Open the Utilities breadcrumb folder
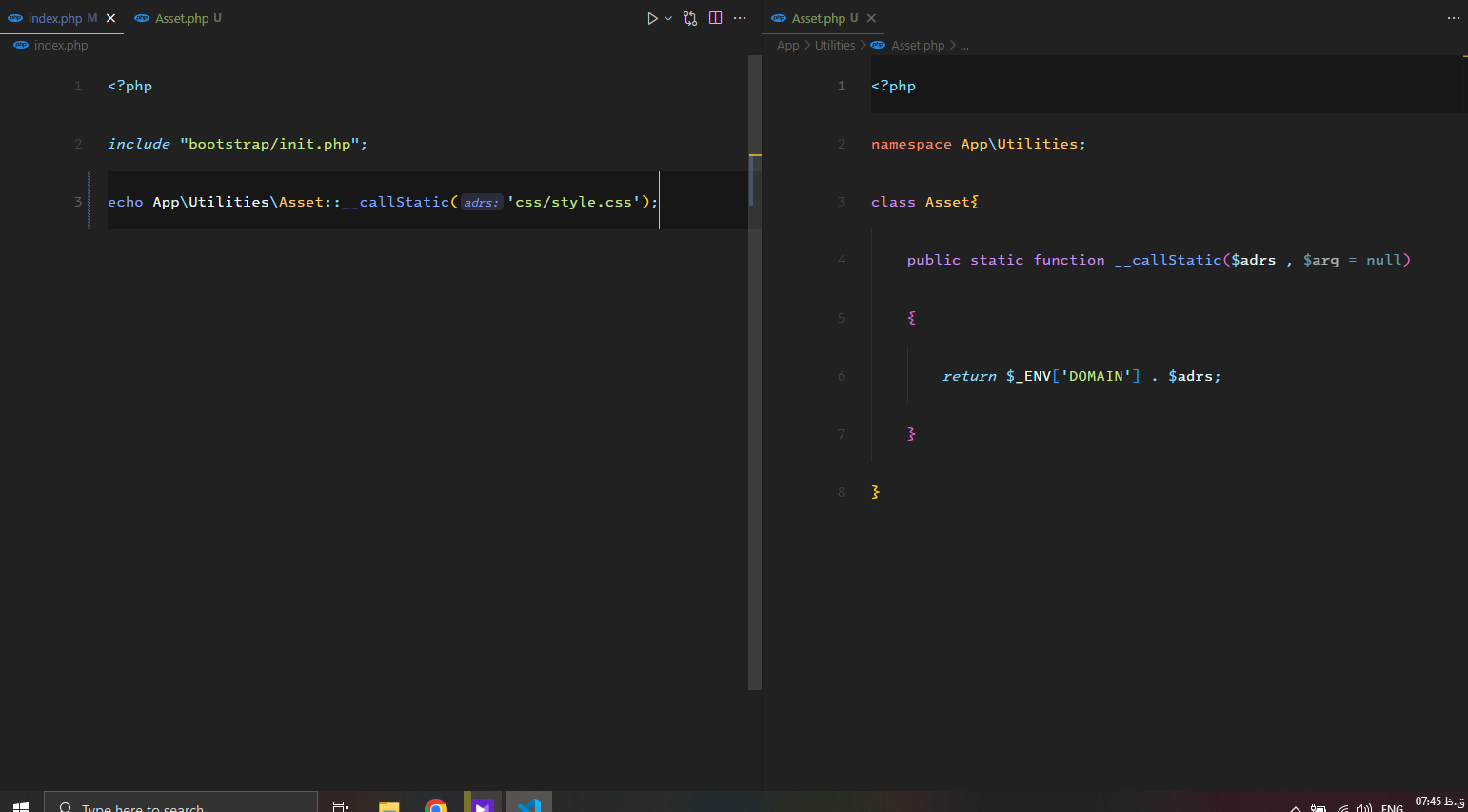 [x=835, y=45]
